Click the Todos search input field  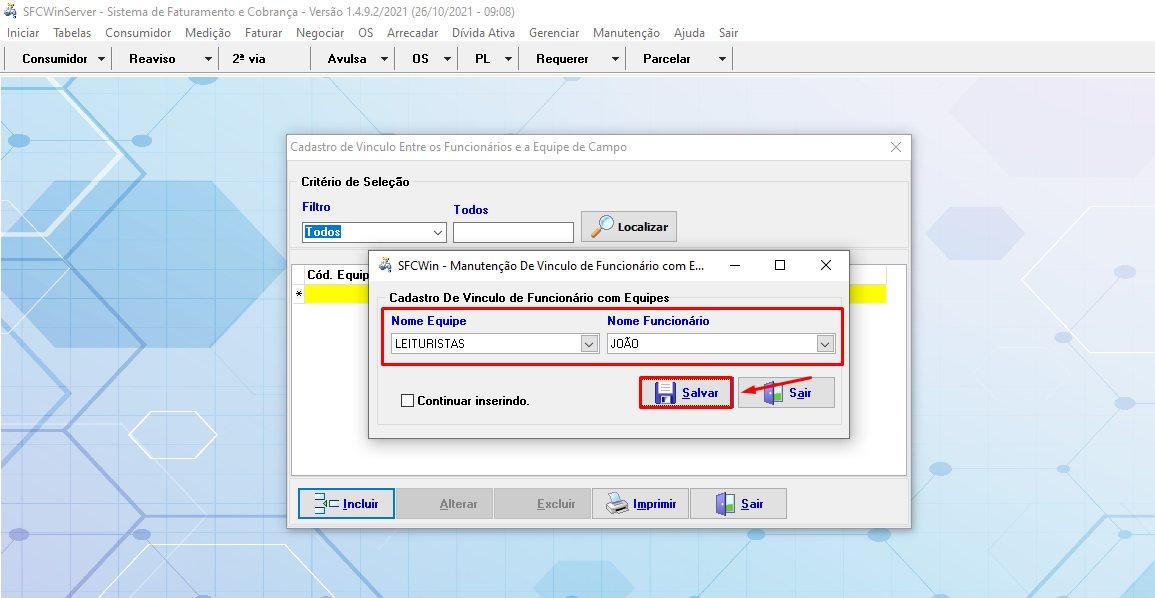[513, 232]
